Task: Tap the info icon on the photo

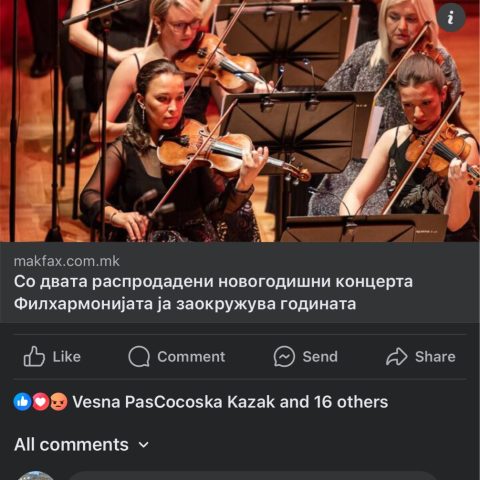Action: point(451,17)
